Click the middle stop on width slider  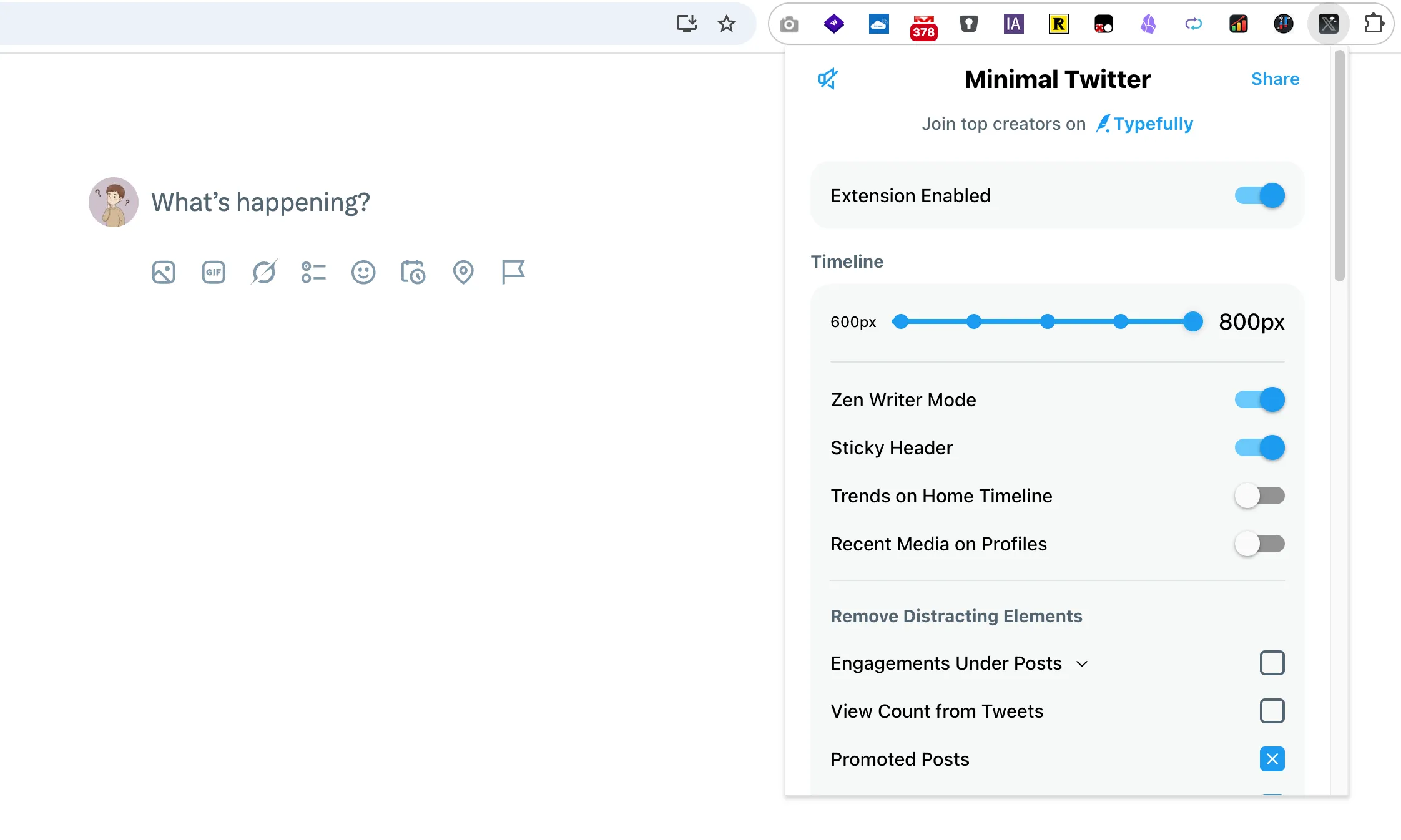(x=1048, y=321)
